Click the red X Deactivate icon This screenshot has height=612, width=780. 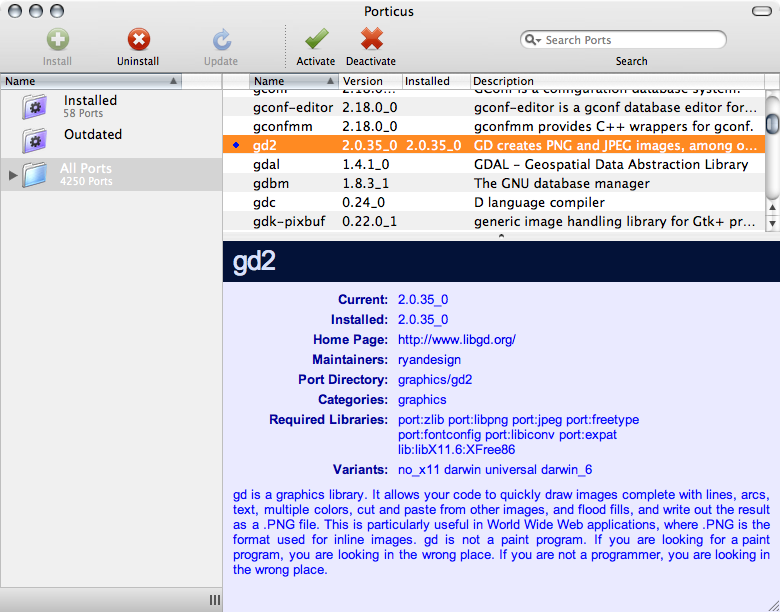pyautogui.click(x=372, y=39)
